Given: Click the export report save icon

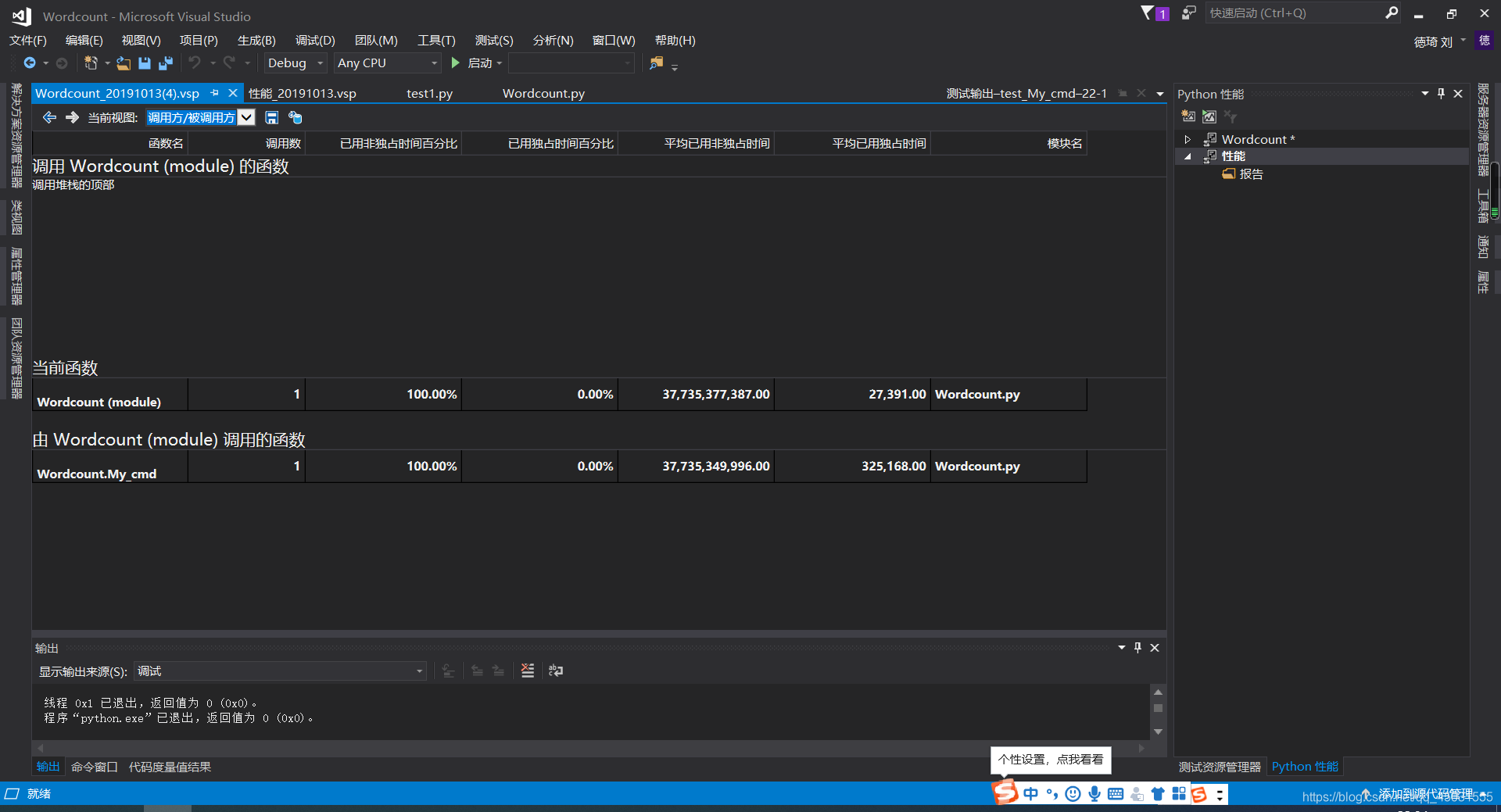Looking at the screenshot, I should coord(271,117).
